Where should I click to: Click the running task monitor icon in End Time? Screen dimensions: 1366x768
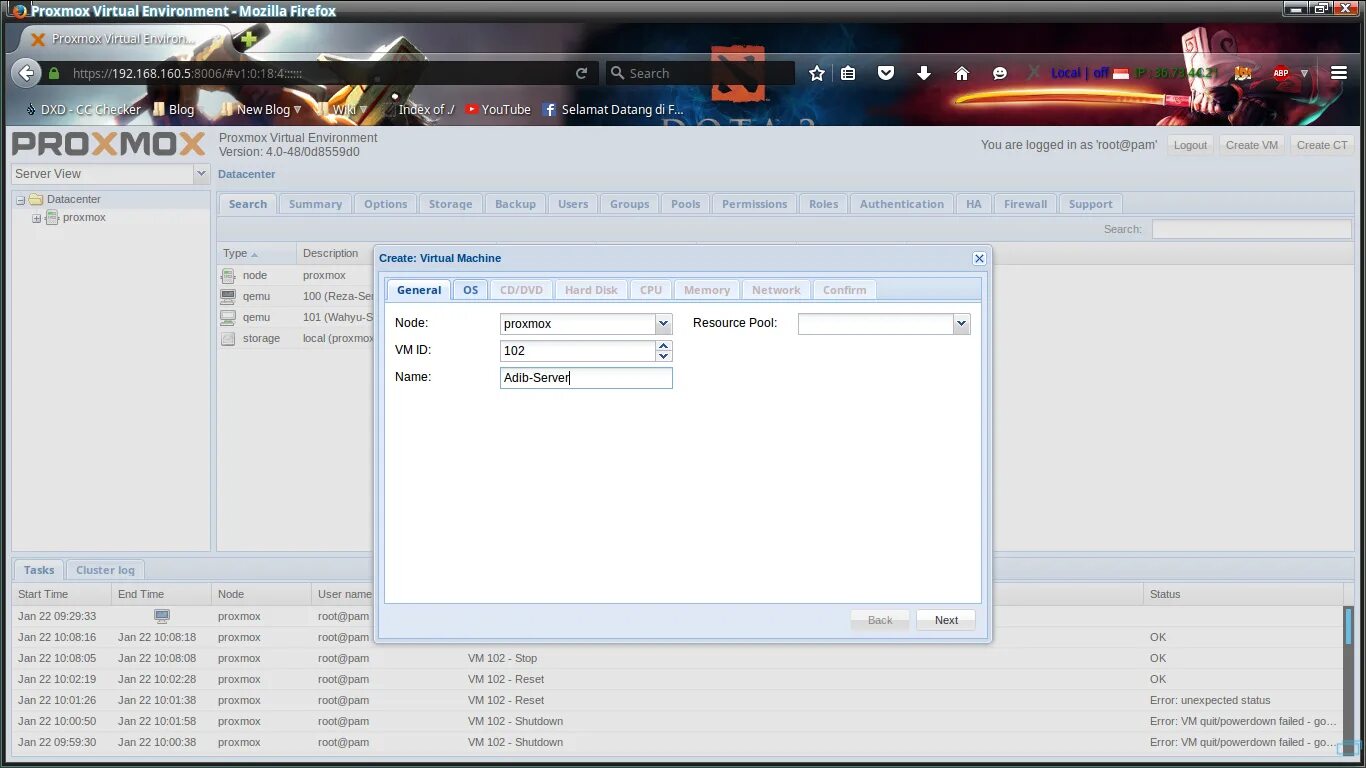tap(162, 616)
